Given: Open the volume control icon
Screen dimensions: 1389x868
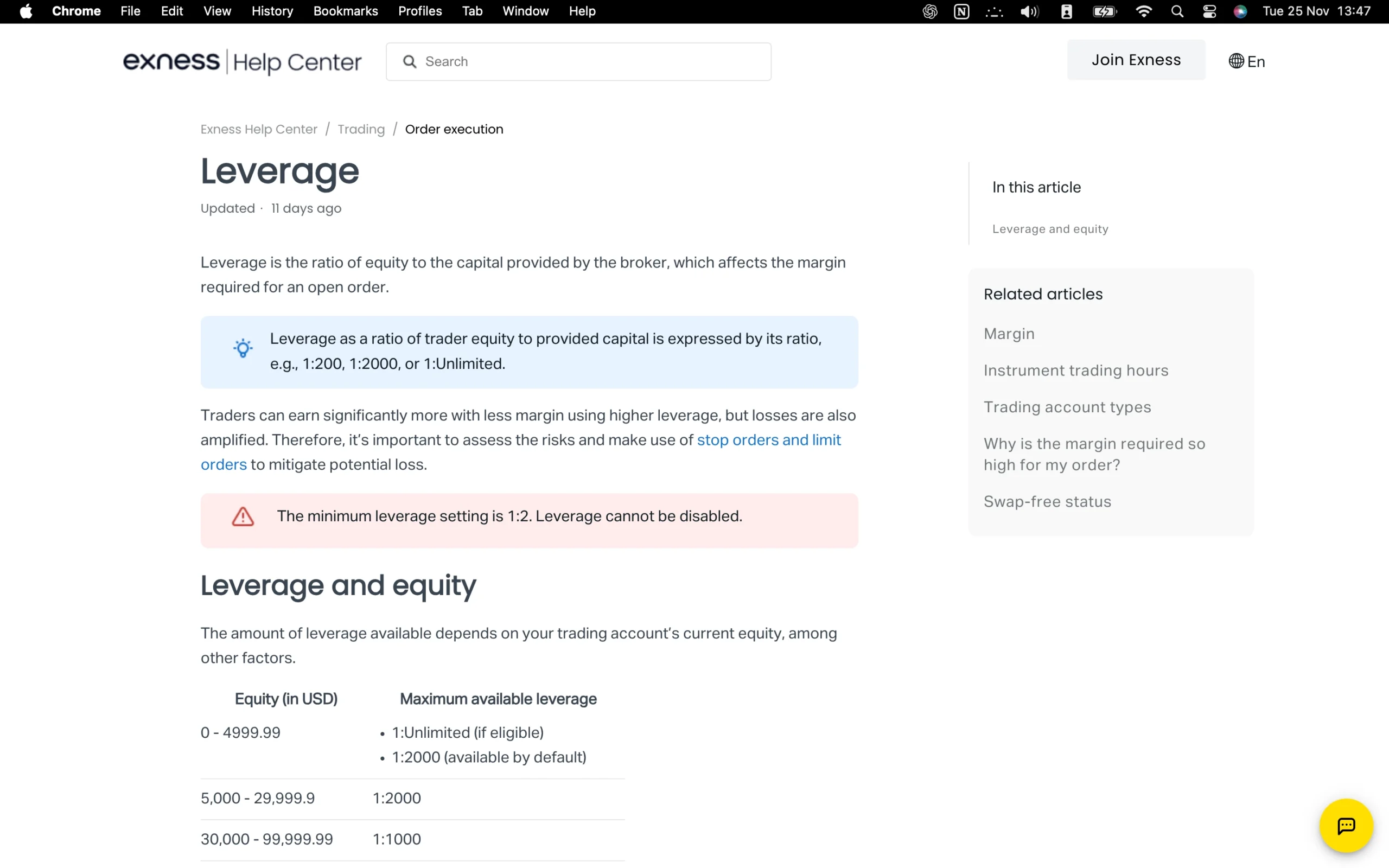Looking at the screenshot, I should click(1029, 11).
